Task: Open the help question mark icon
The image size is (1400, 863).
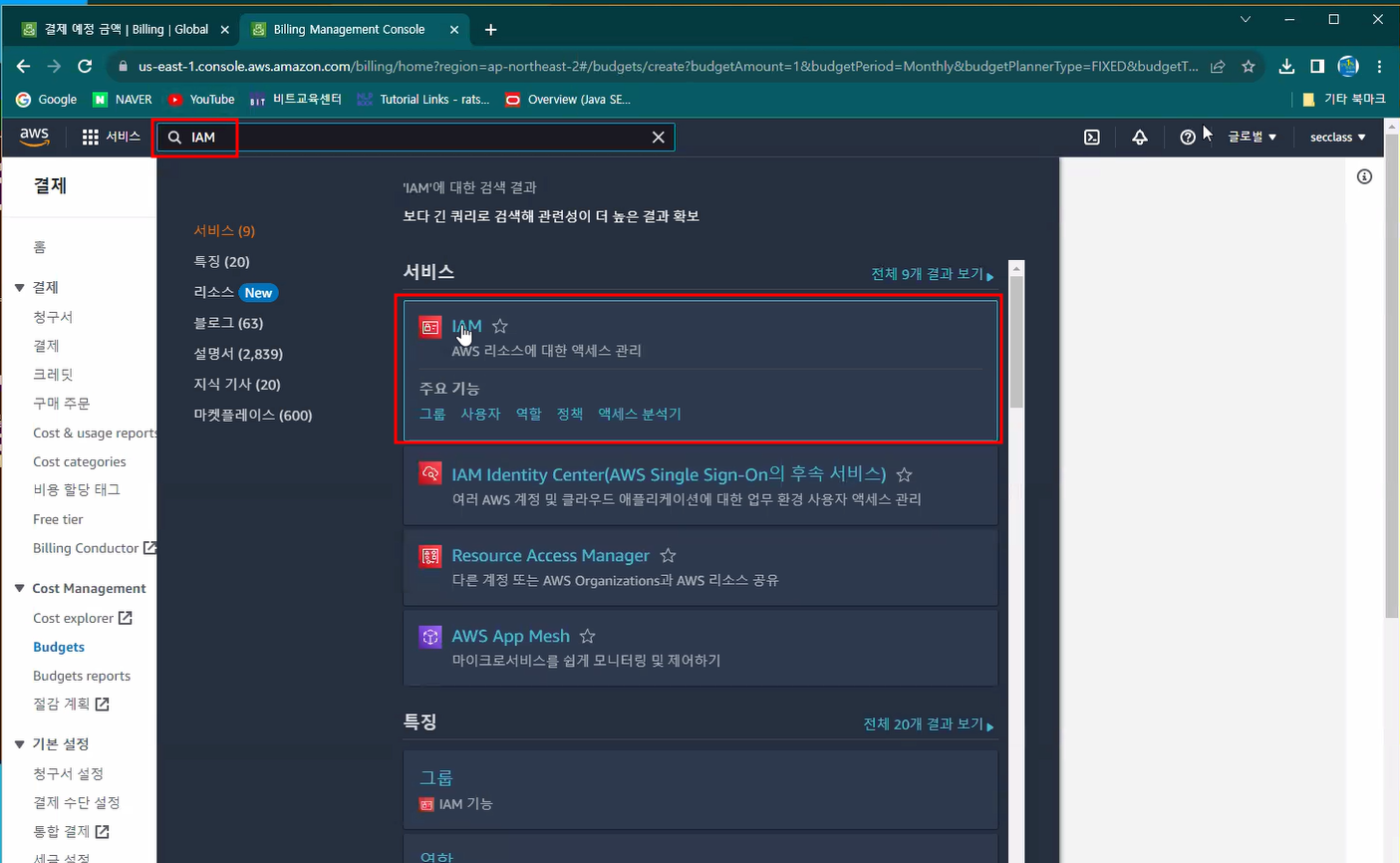Action: pyautogui.click(x=1188, y=138)
